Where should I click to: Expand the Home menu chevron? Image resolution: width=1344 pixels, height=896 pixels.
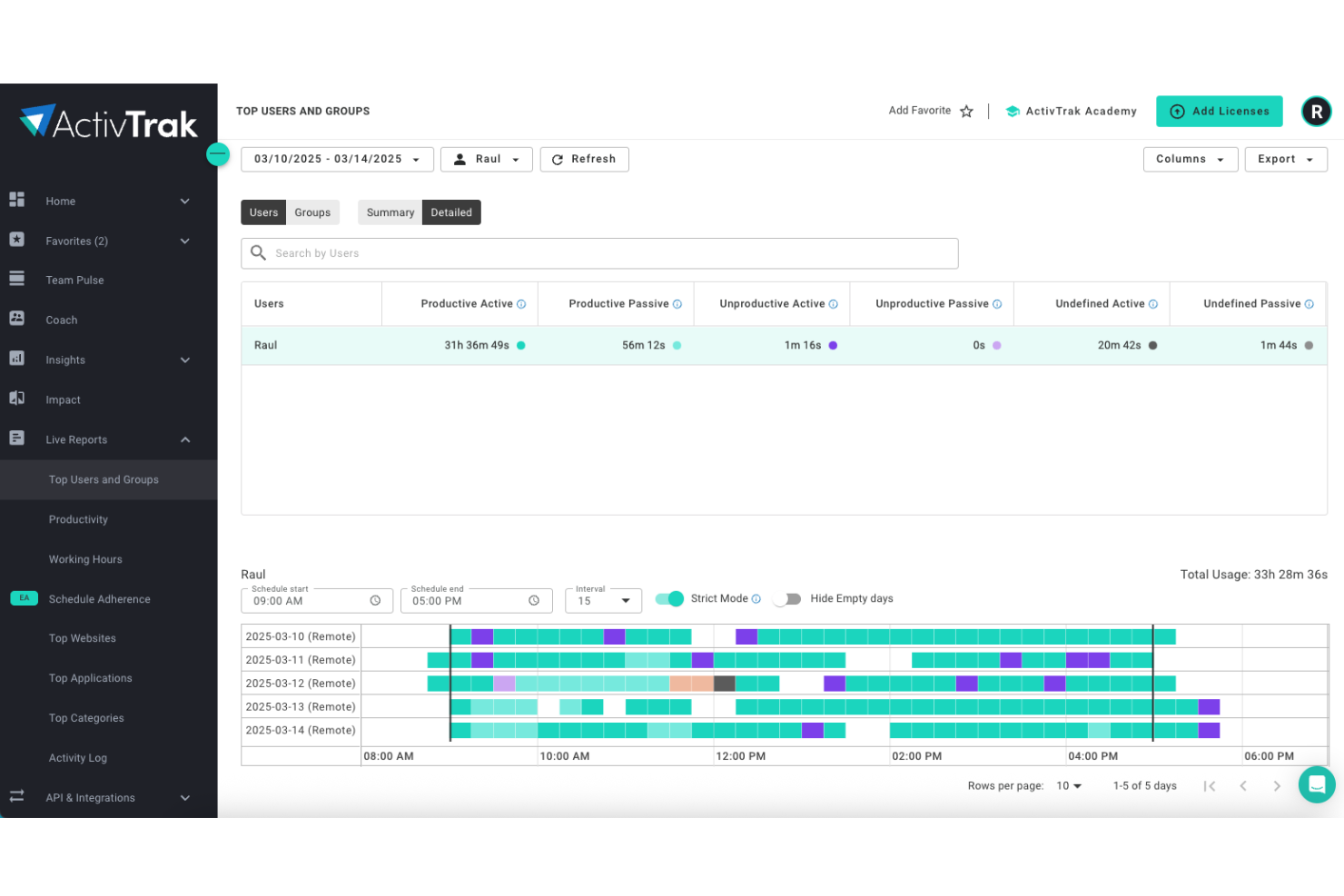coord(185,201)
